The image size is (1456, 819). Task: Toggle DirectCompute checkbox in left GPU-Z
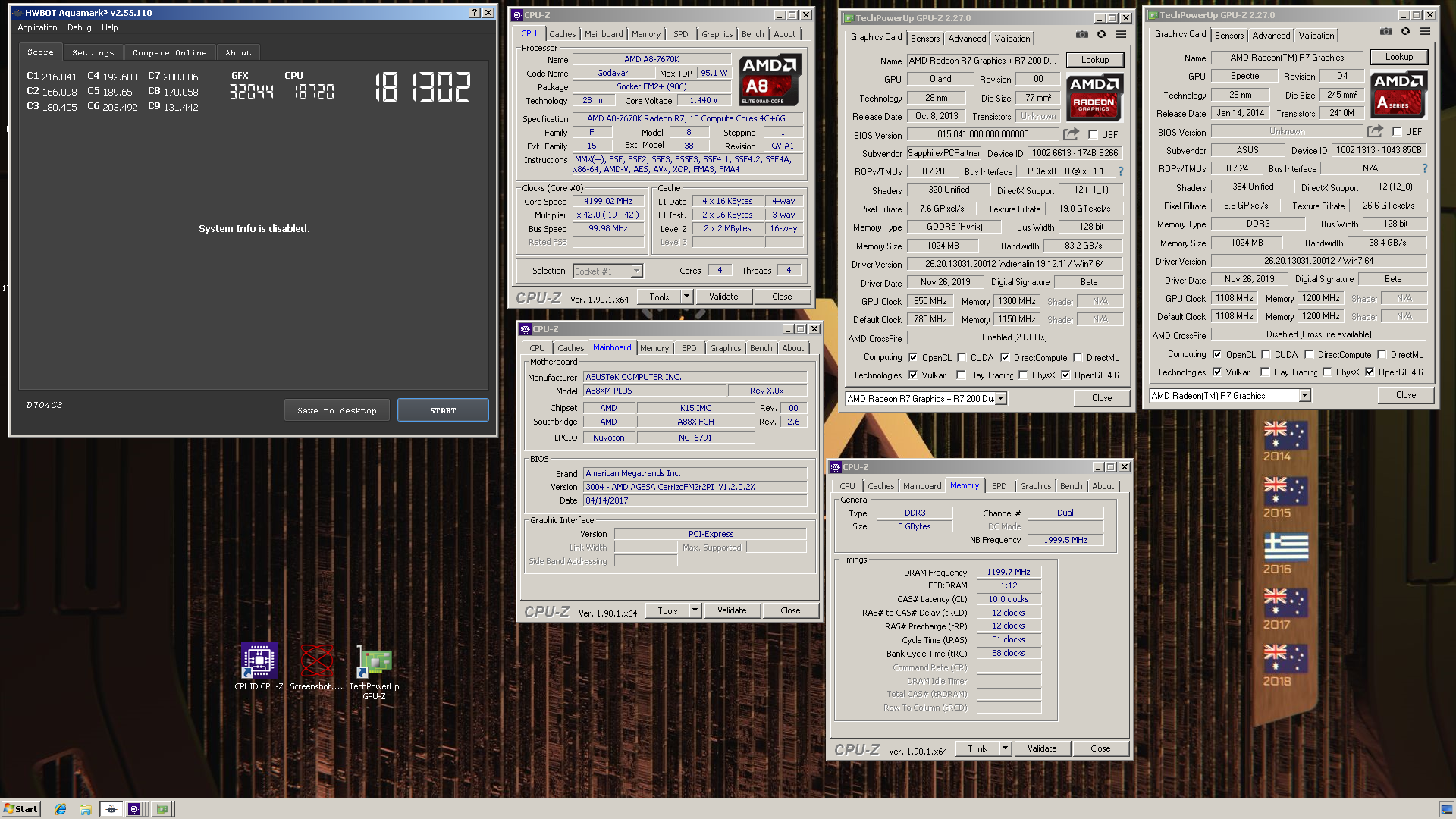[x=1005, y=358]
